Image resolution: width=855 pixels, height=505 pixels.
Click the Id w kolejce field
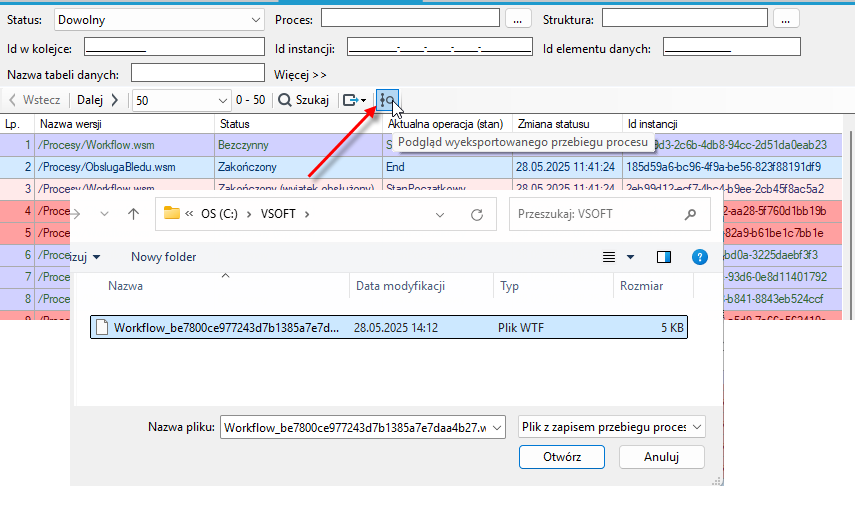[x=174, y=47]
